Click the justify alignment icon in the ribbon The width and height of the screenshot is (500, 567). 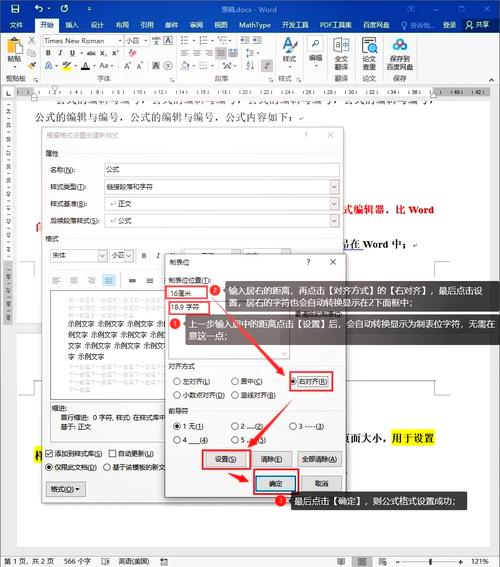(x=221, y=53)
